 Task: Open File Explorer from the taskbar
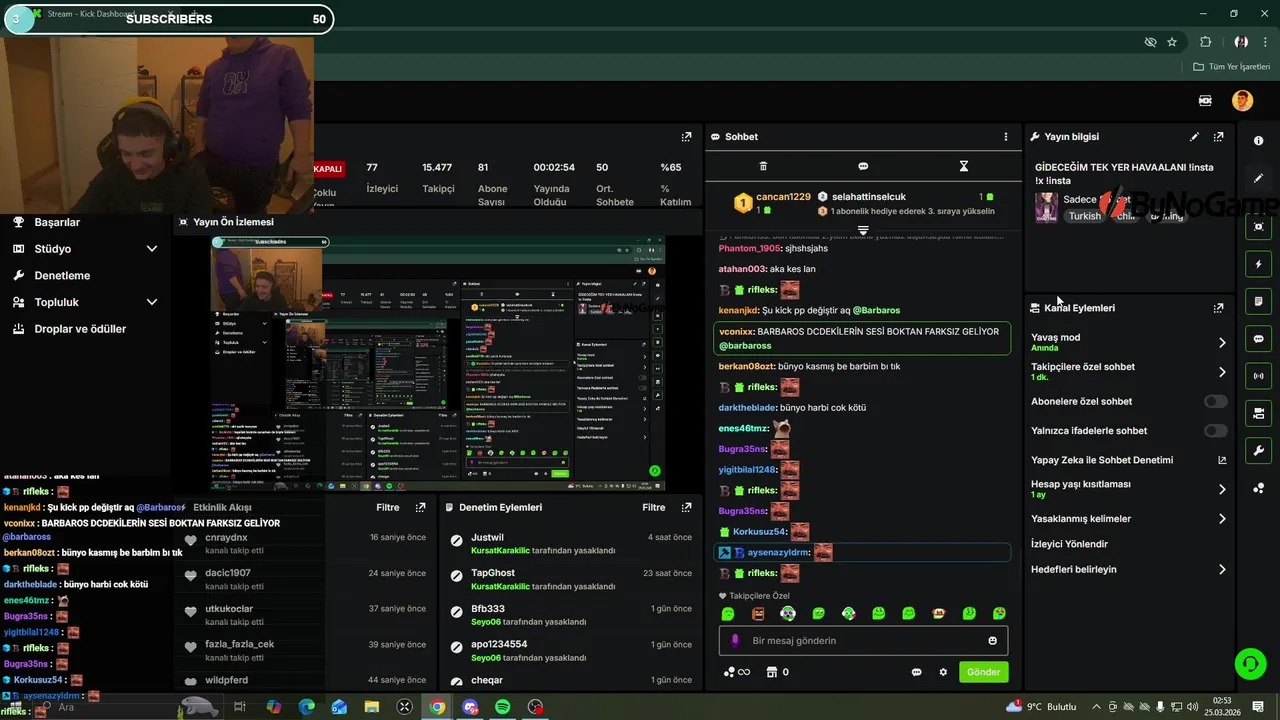pyautogui.click(x=372, y=707)
